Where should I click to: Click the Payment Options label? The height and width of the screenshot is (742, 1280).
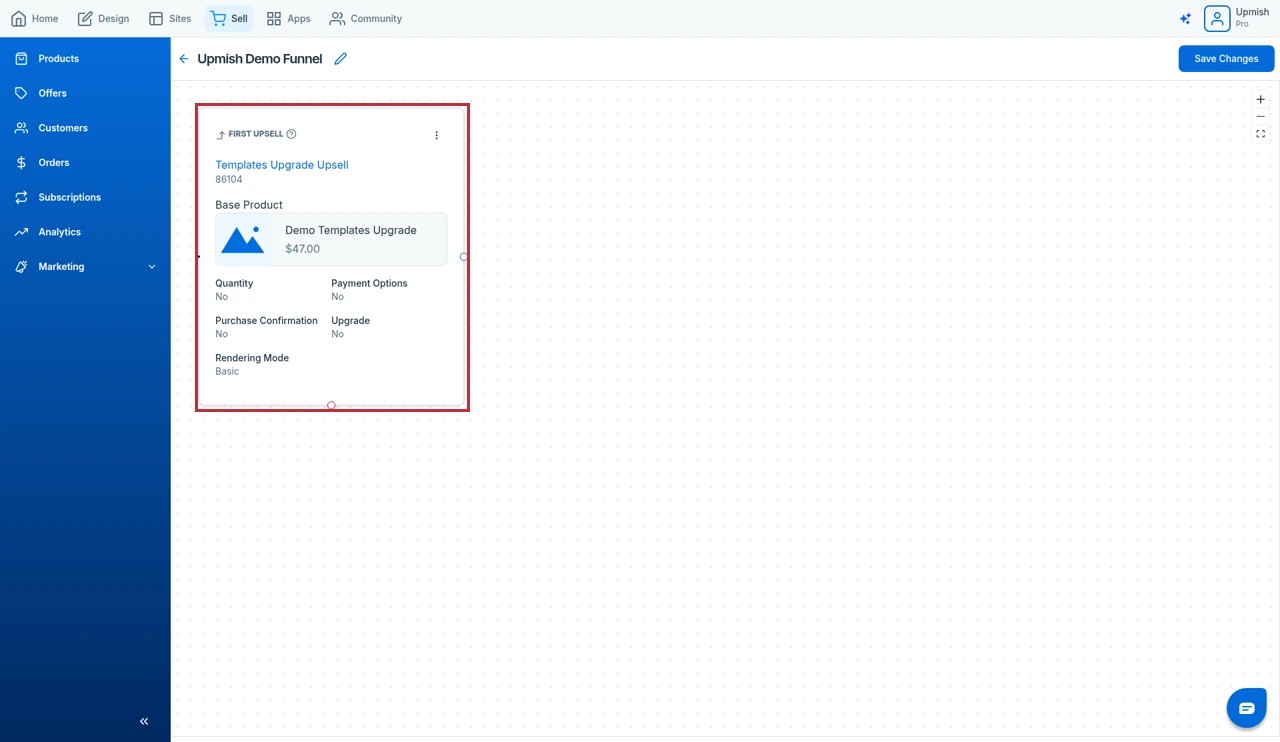[x=369, y=284]
